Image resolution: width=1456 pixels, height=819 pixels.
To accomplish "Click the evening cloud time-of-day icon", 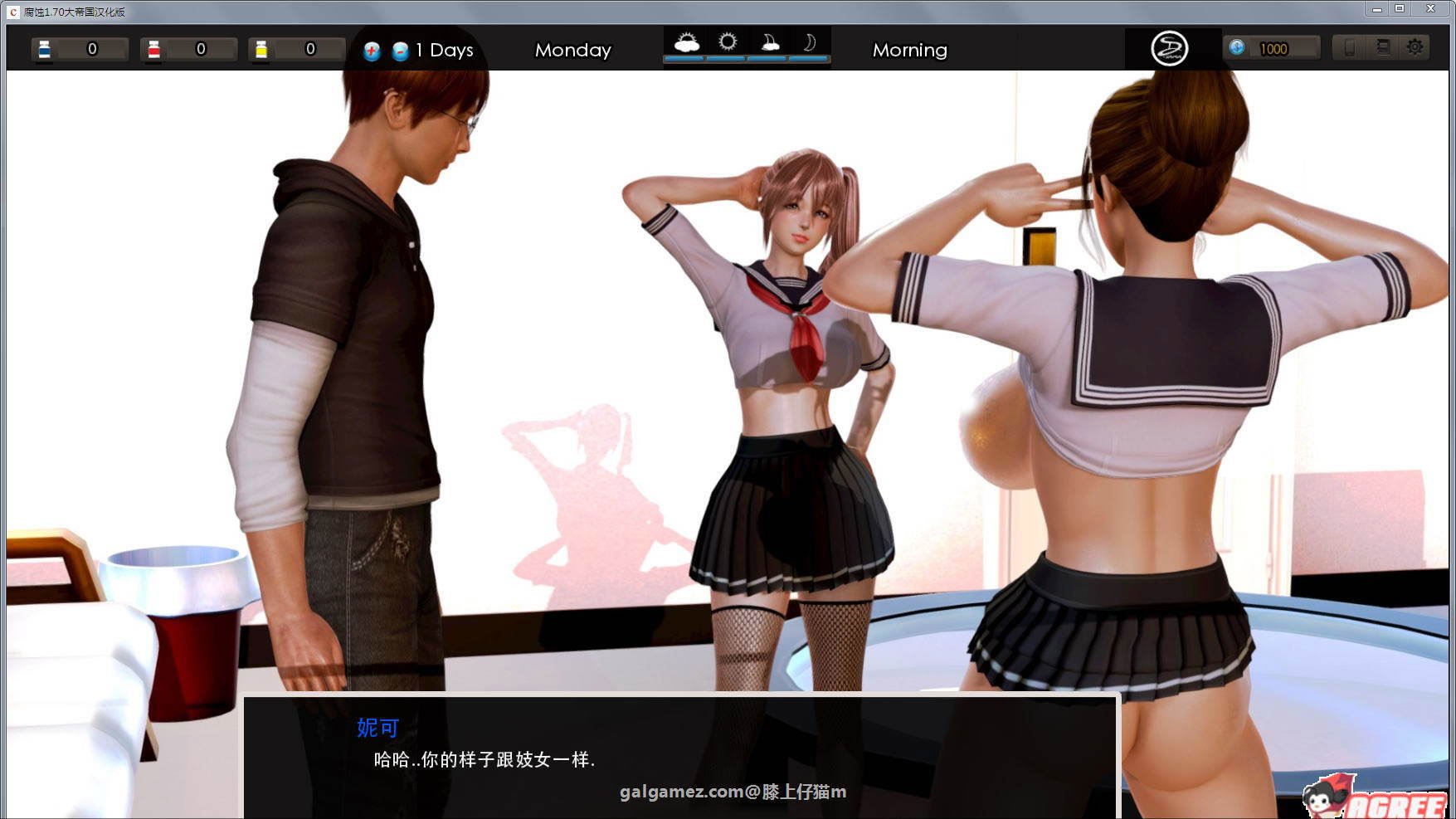I will [x=771, y=41].
